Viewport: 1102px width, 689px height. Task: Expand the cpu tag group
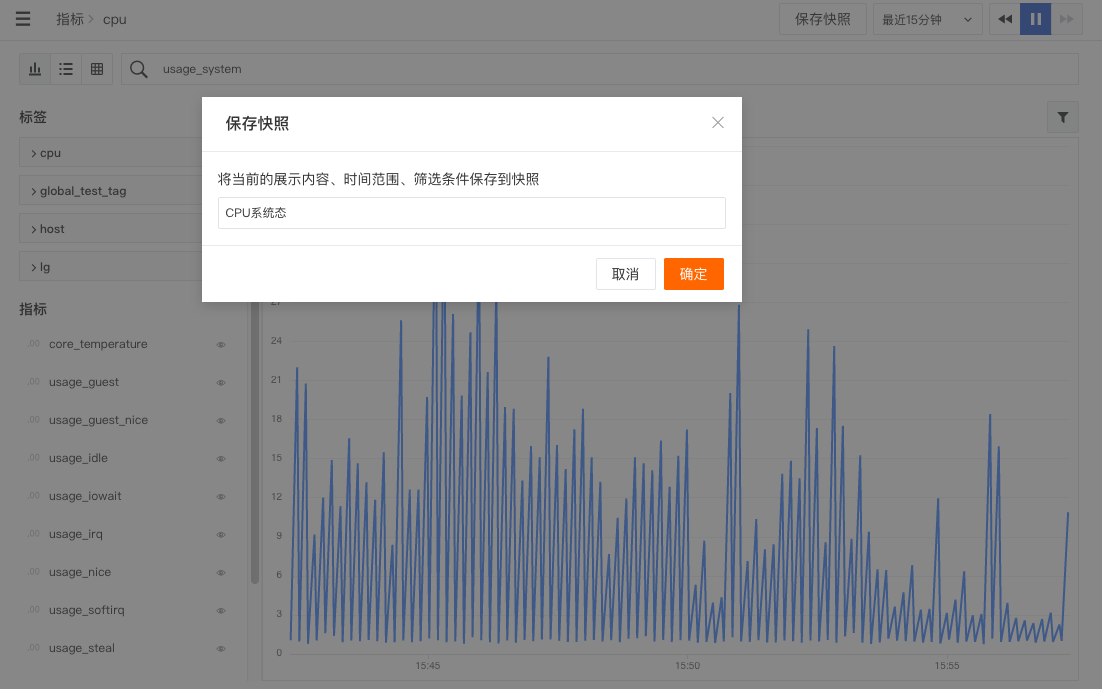(111, 153)
